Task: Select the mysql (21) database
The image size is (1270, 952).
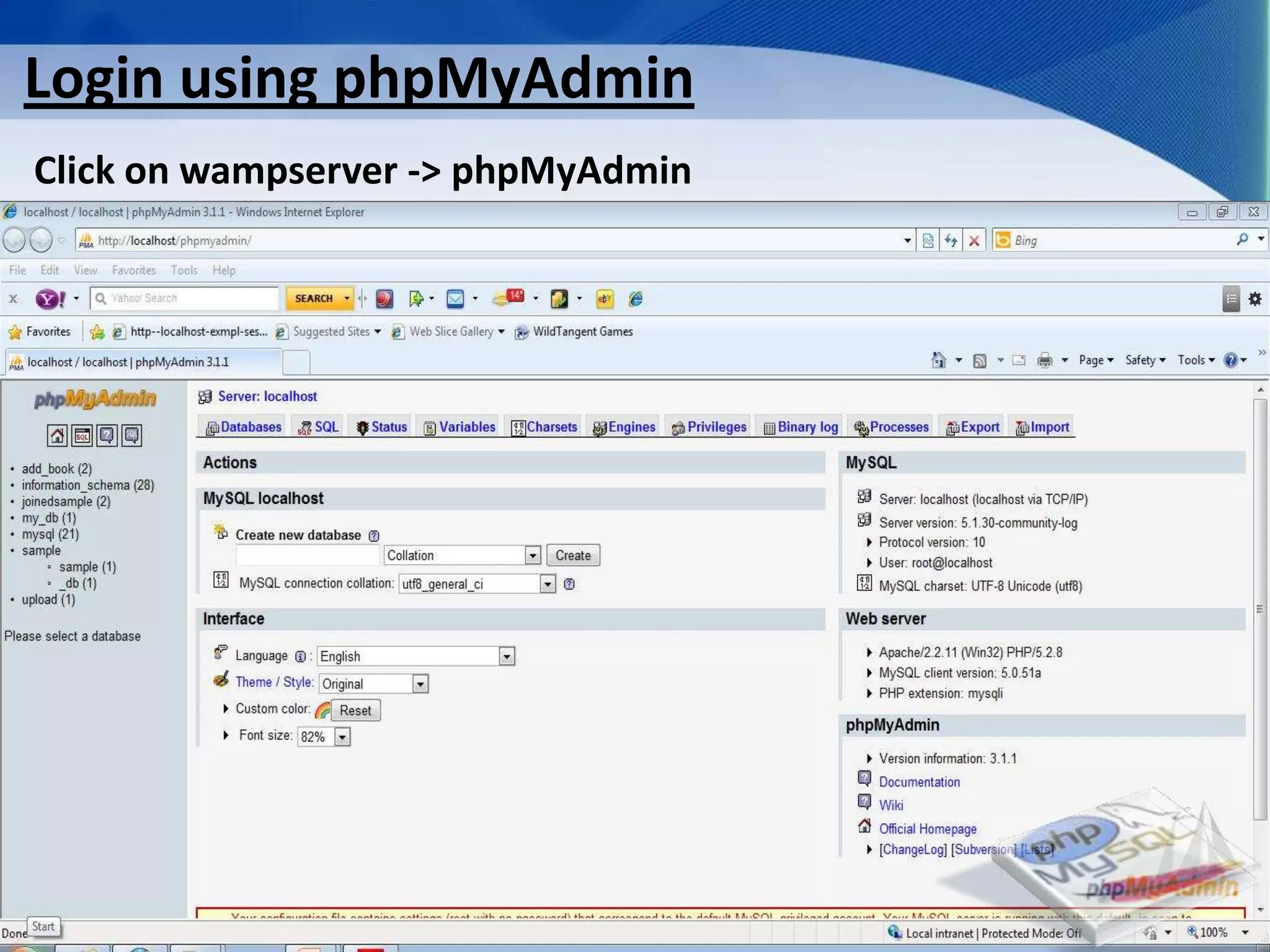Action: point(50,534)
